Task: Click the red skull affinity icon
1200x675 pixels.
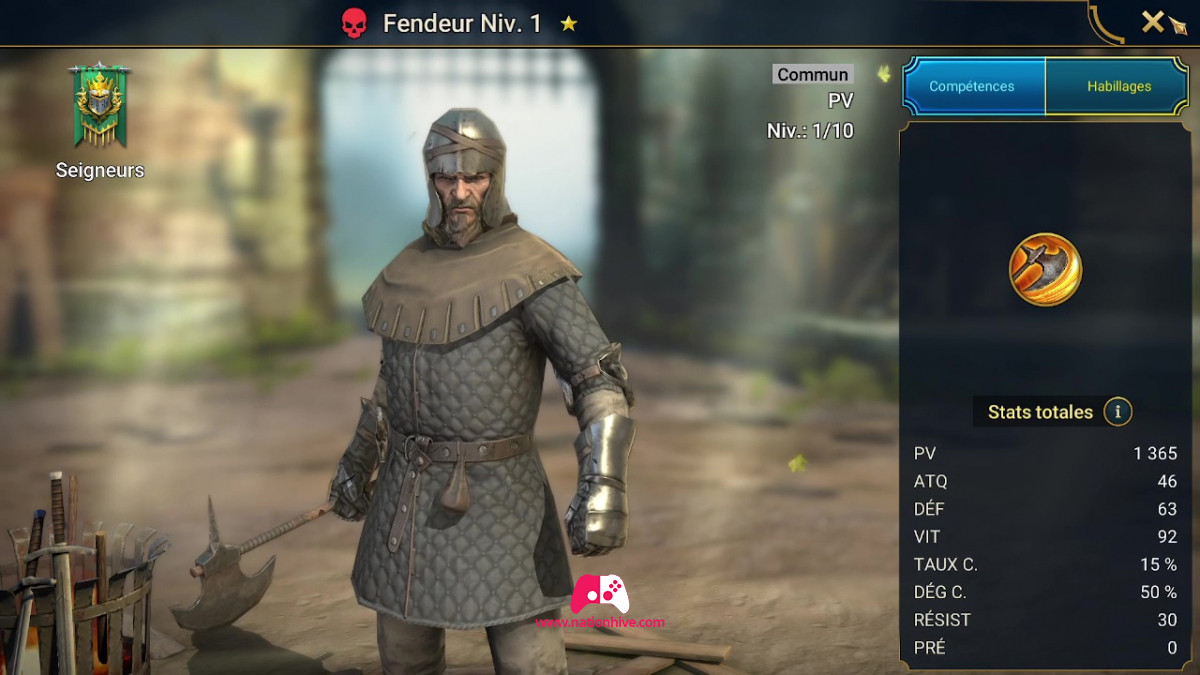Action: coord(354,23)
